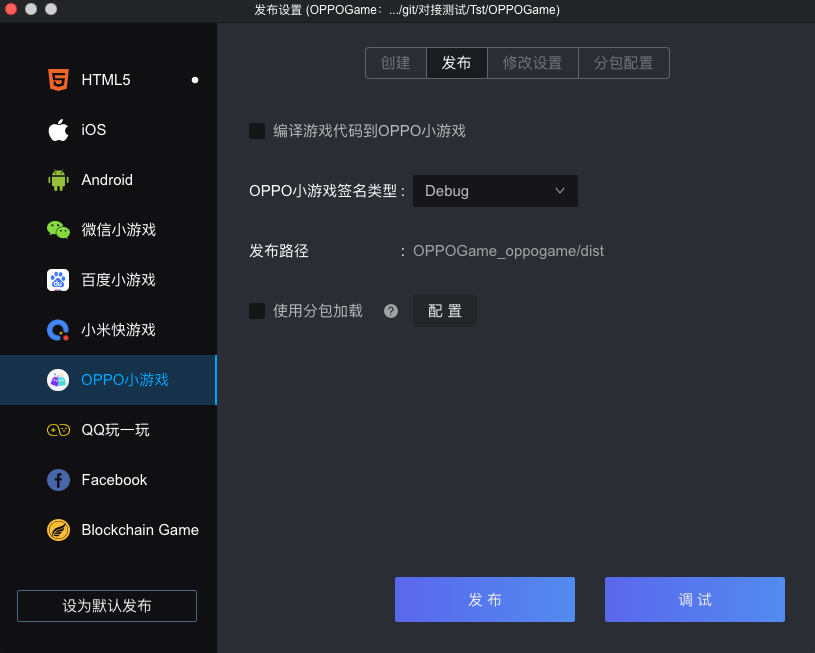
Task: Click 设为默认发布 button
Action: click(107, 606)
